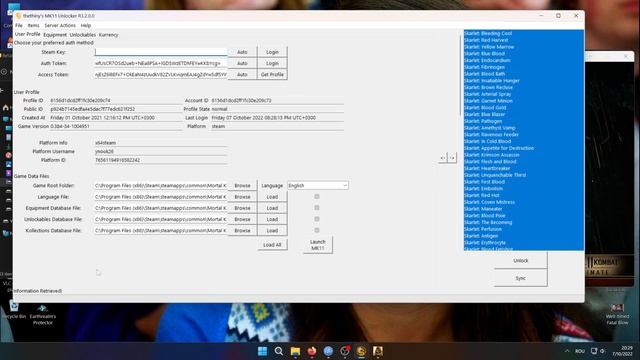
Task: Browse for the Kollections Database File
Action: (242, 231)
